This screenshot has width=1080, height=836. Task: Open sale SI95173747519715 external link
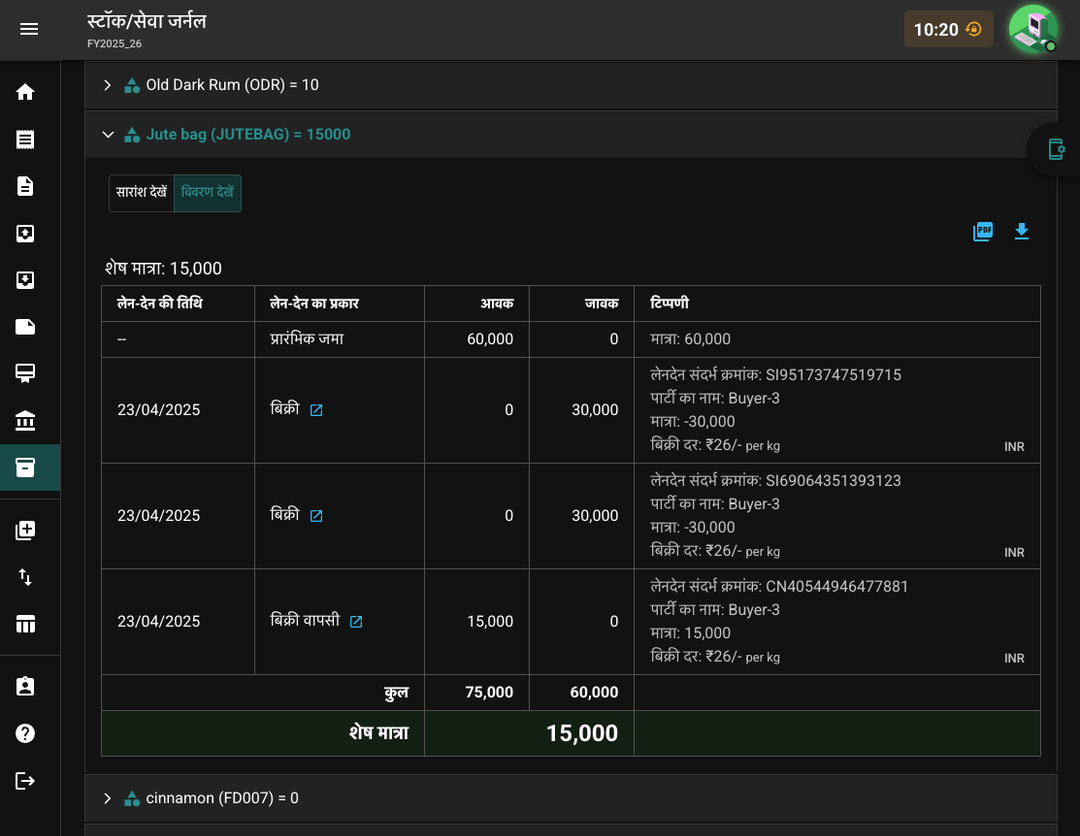316,410
